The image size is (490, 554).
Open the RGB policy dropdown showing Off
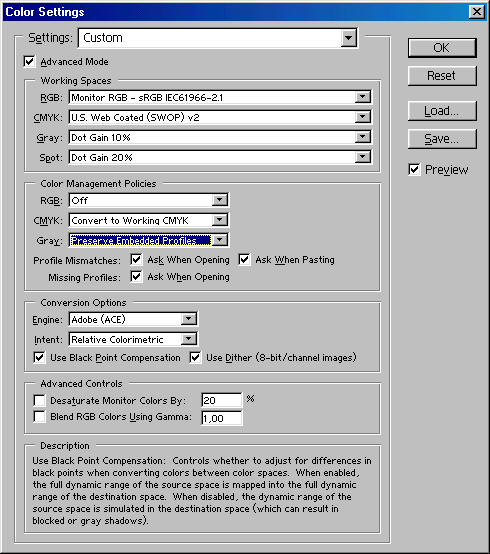(149, 200)
